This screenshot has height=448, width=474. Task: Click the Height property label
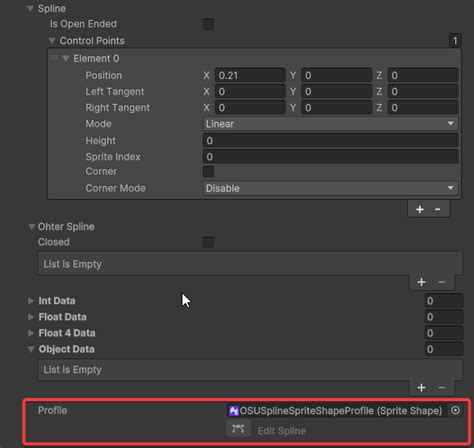click(x=100, y=141)
